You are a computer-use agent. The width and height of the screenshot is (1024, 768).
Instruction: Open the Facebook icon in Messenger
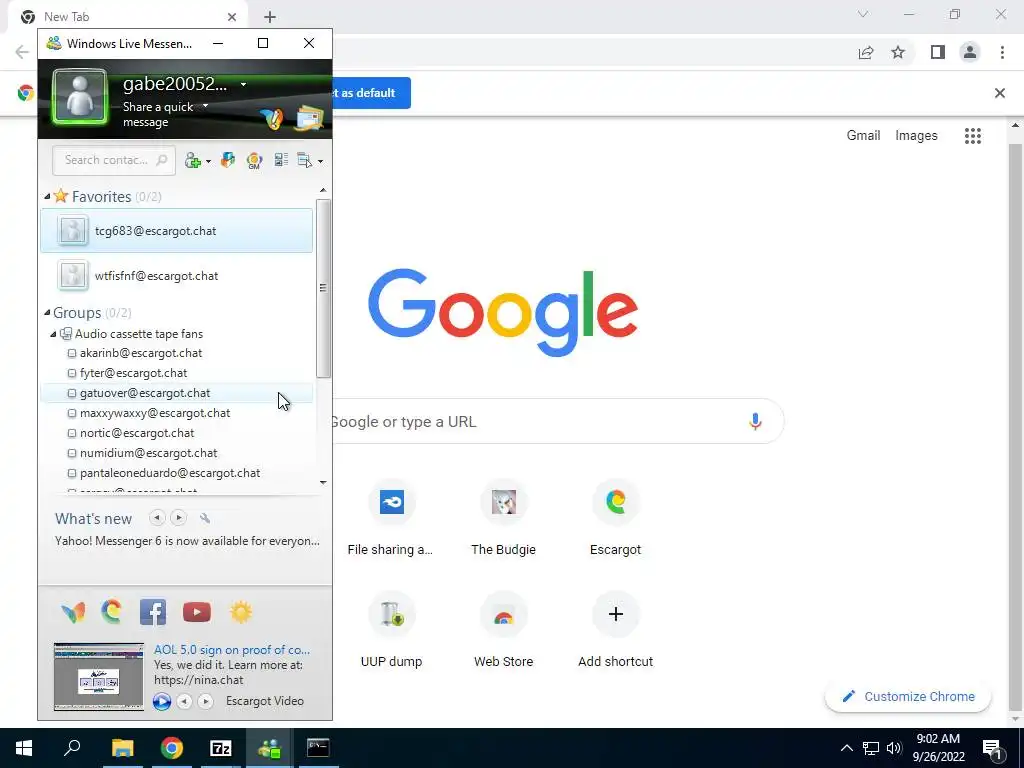click(x=153, y=612)
